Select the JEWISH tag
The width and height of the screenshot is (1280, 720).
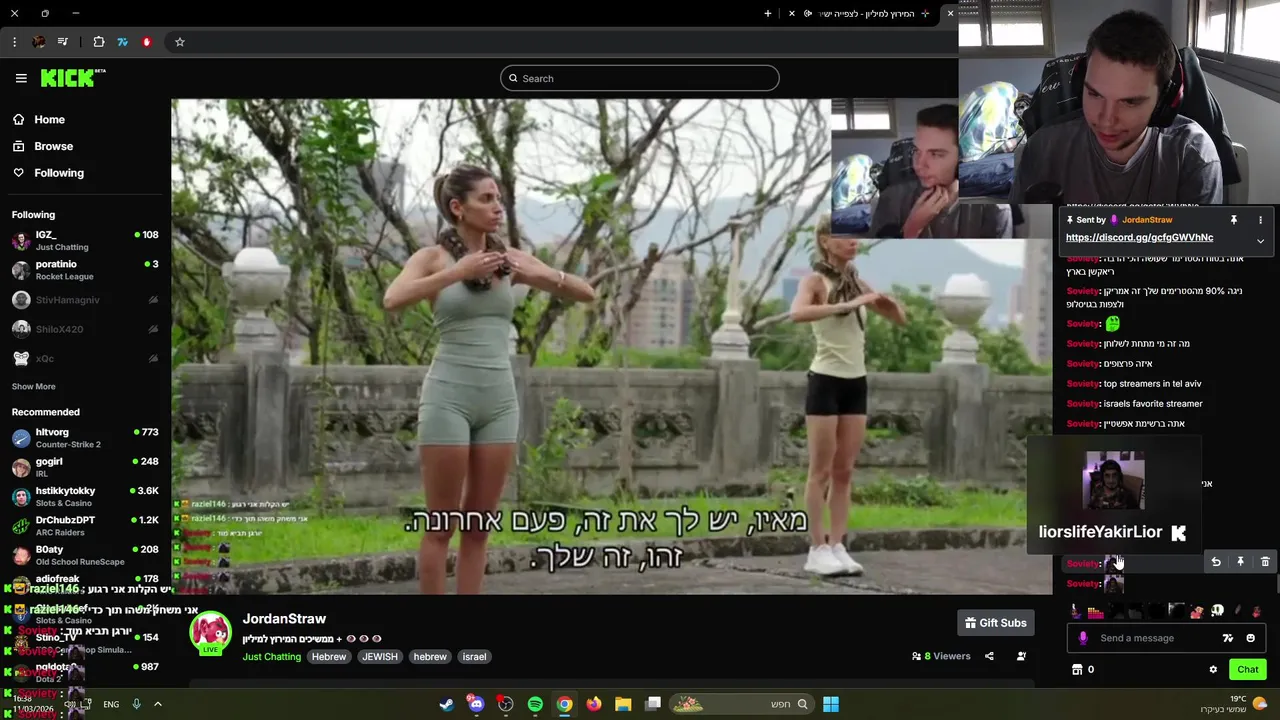tap(379, 657)
